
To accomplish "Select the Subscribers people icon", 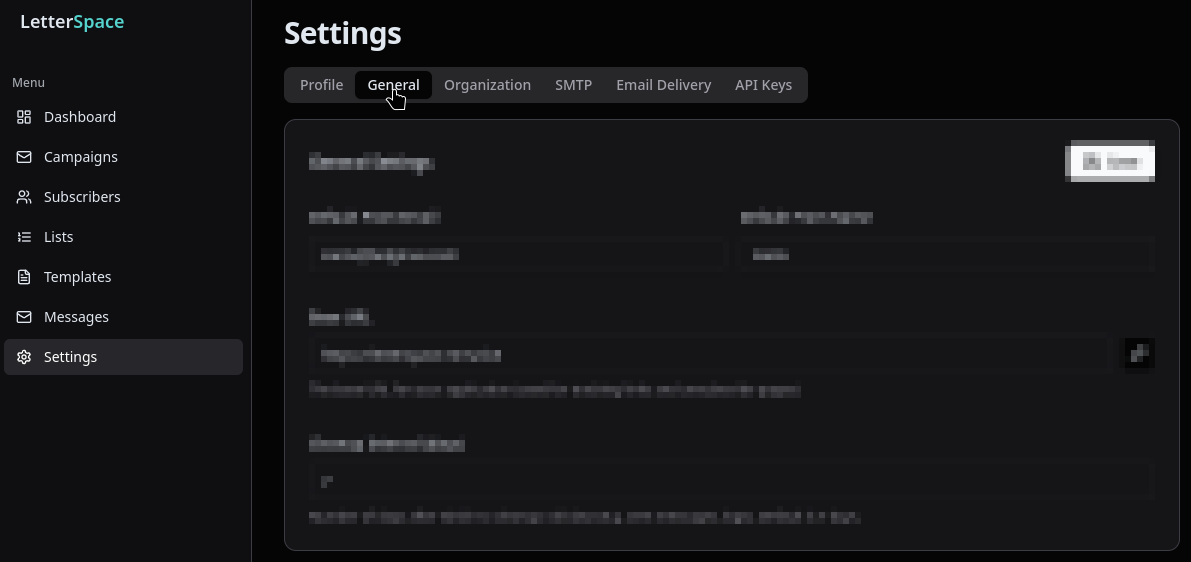I will pos(24,197).
